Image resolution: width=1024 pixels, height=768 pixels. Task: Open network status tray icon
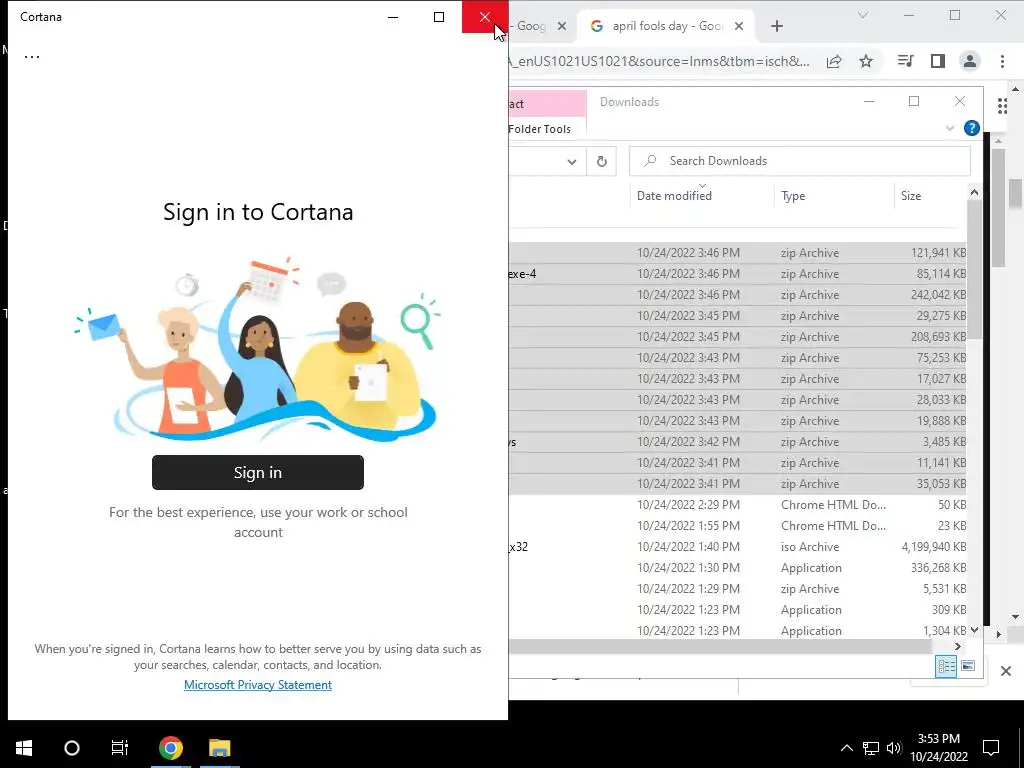pyautogui.click(x=871, y=748)
